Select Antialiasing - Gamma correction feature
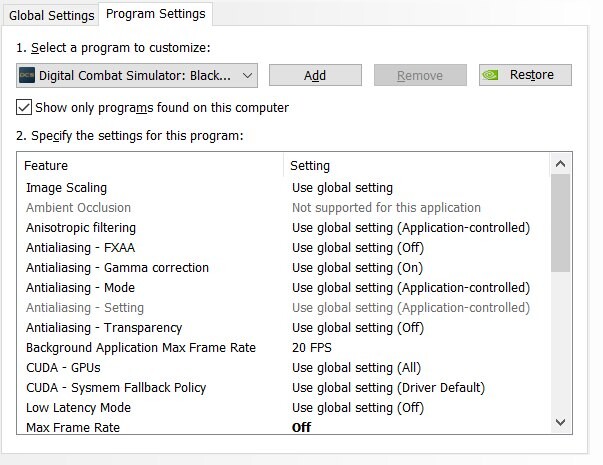This screenshot has height=465, width=603. click(117, 268)
